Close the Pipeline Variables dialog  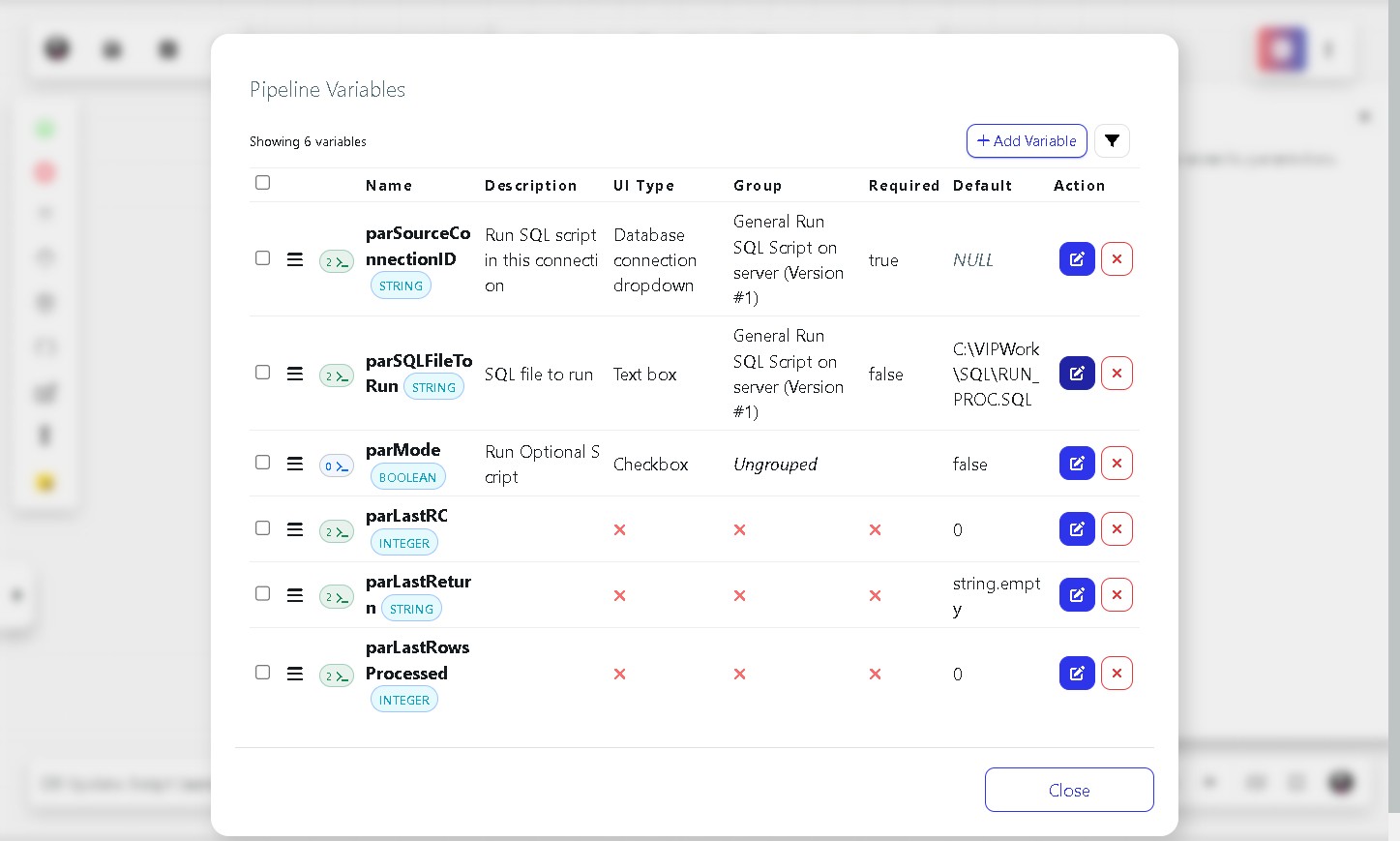tap(1069, 790)
